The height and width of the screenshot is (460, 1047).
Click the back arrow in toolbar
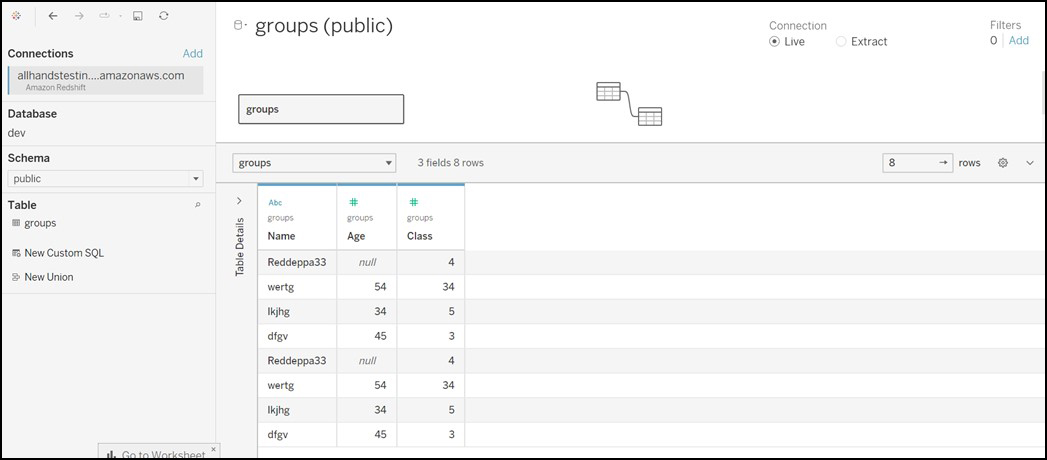coord(53,17)
